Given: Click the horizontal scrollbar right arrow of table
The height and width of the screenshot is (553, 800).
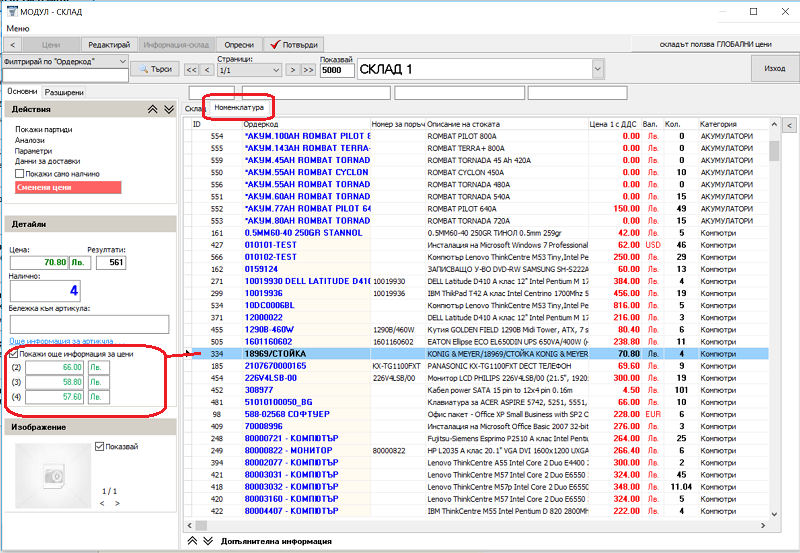Looking at the screenshot, I should tap(763, 525).
